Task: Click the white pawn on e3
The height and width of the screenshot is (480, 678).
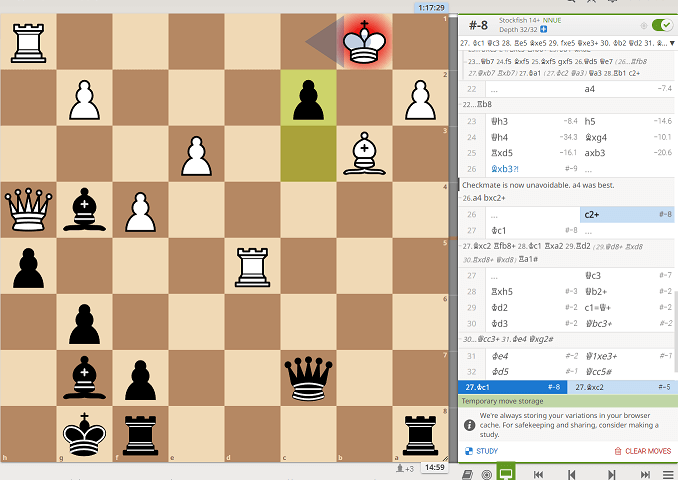Action: coord(196,154)
